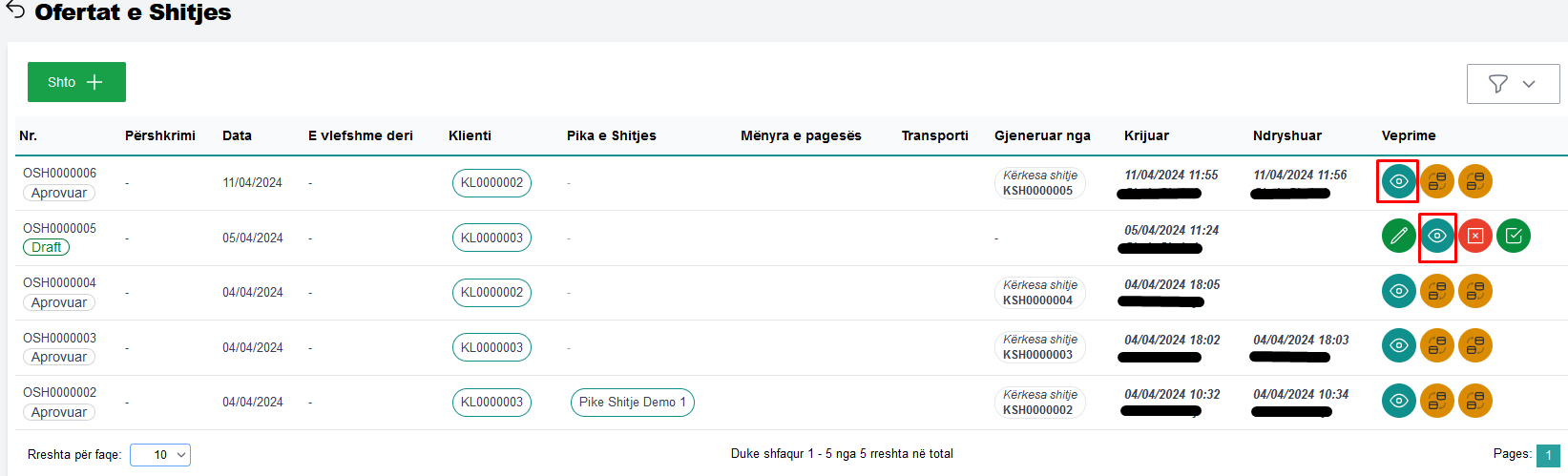
Task: Click the Draft status badge for OSH0000005
Action: [46, 247]
